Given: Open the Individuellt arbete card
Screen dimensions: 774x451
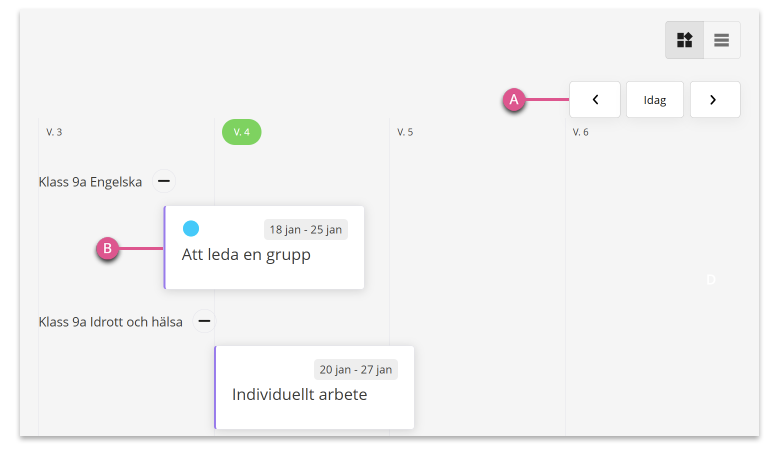Looking at the screenshot, I should pos(314,387).
